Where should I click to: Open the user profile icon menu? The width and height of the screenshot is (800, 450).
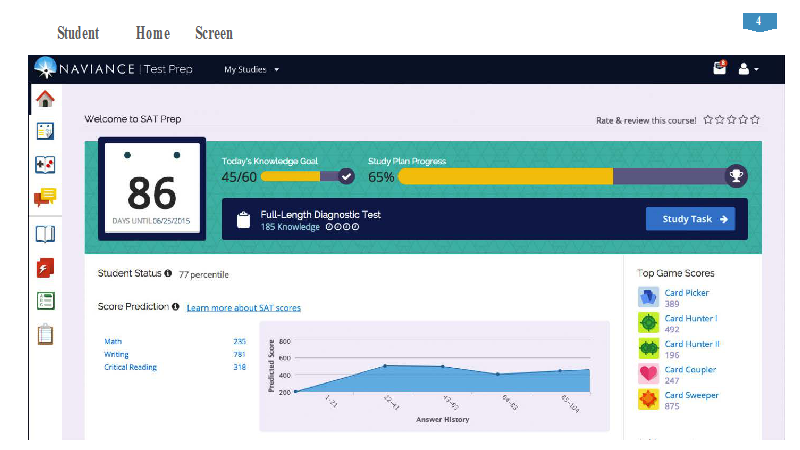point(748,69)
